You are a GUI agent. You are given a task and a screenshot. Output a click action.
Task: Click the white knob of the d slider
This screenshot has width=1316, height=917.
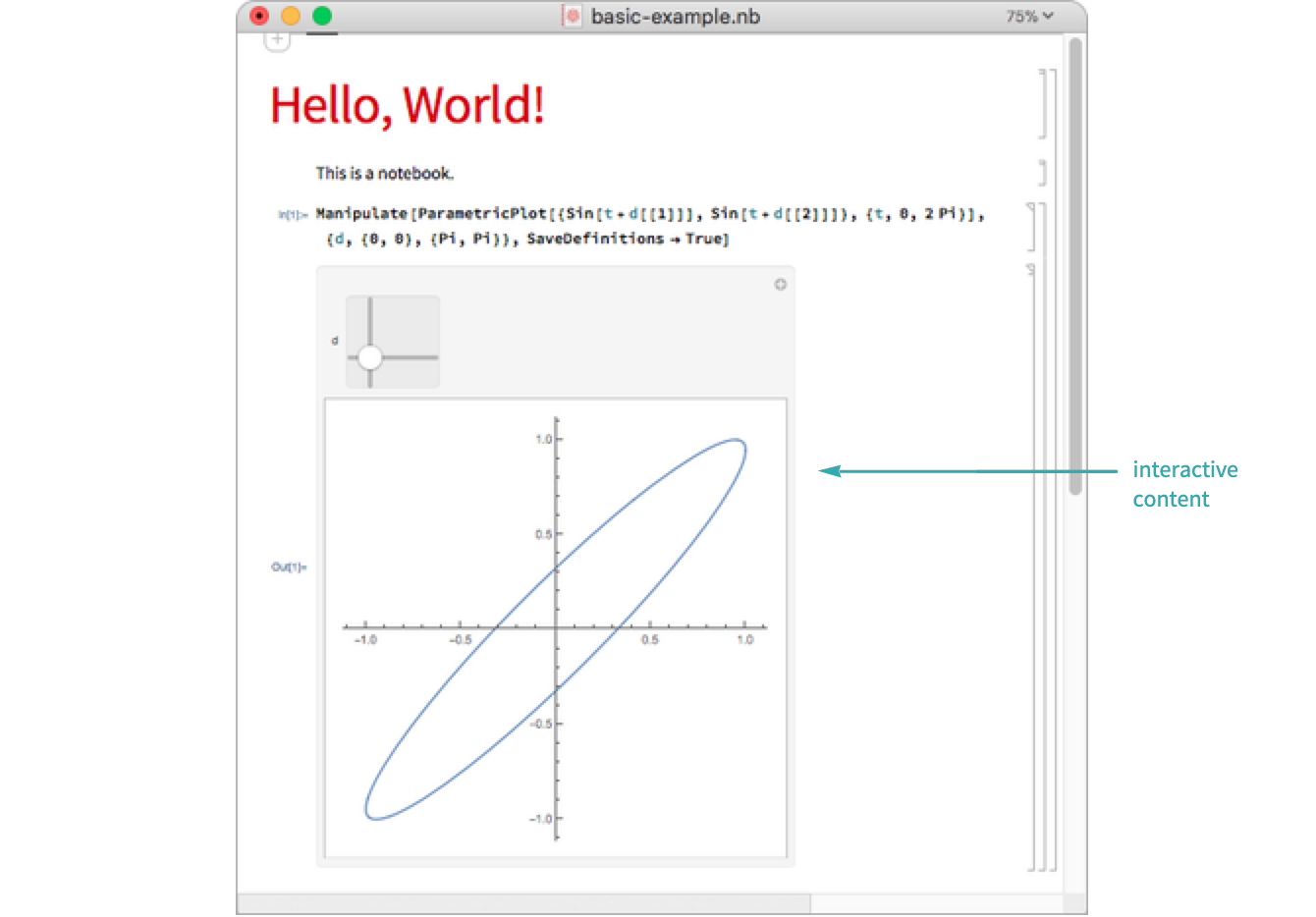pos(369,358)
